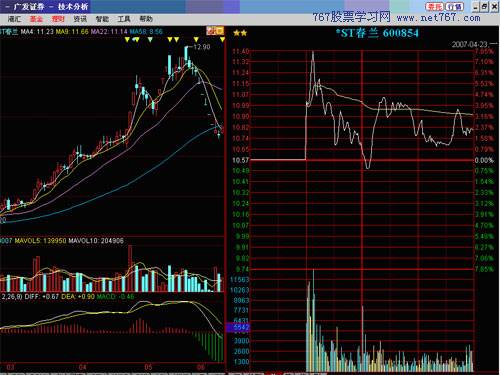Image resolution: width=500 pixels, height=375 pixels.
Task: Open the 智能 menu
Action: (x=102, y=19)
